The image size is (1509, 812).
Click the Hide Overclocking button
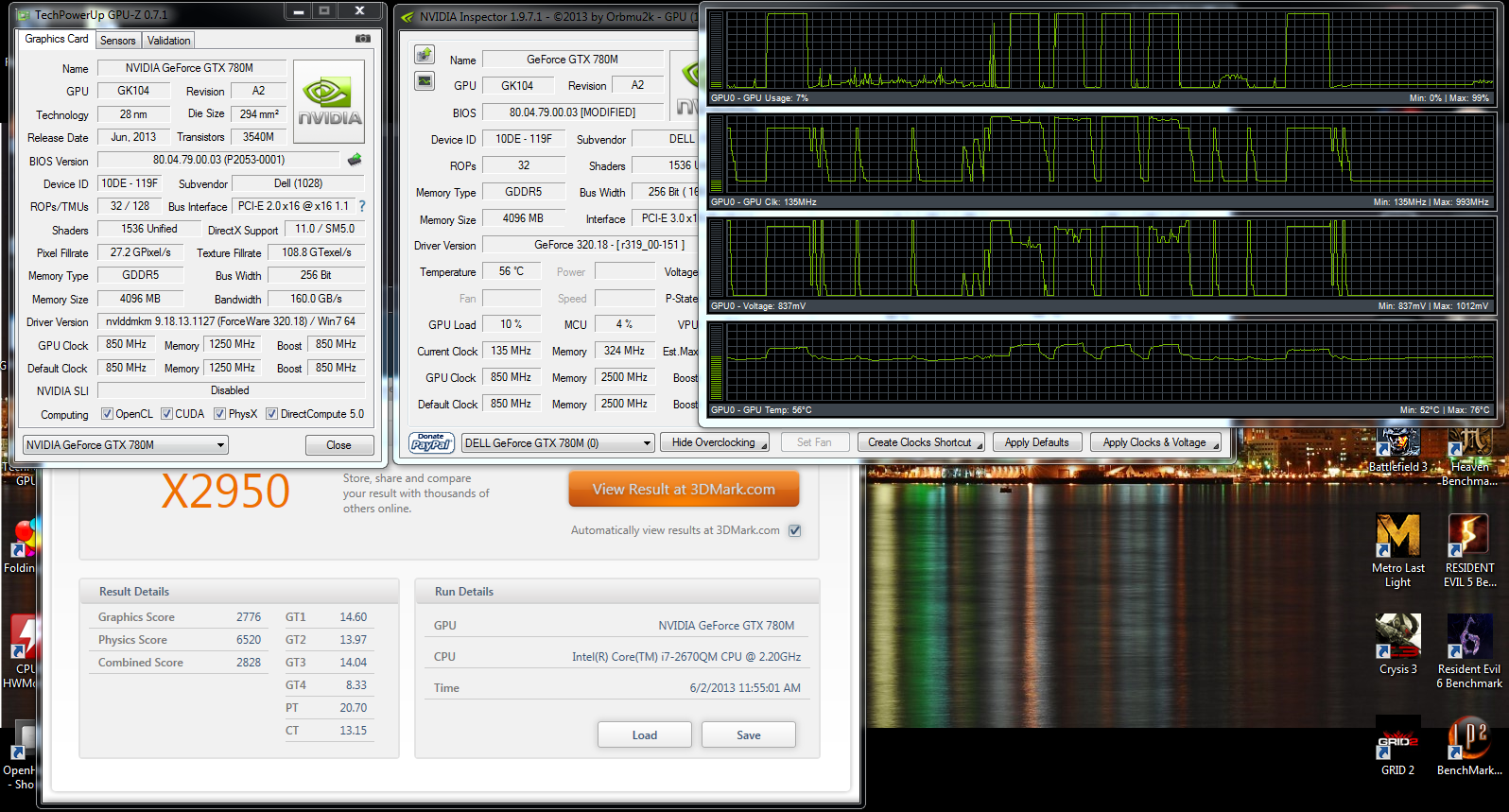[x=715, y=442]
